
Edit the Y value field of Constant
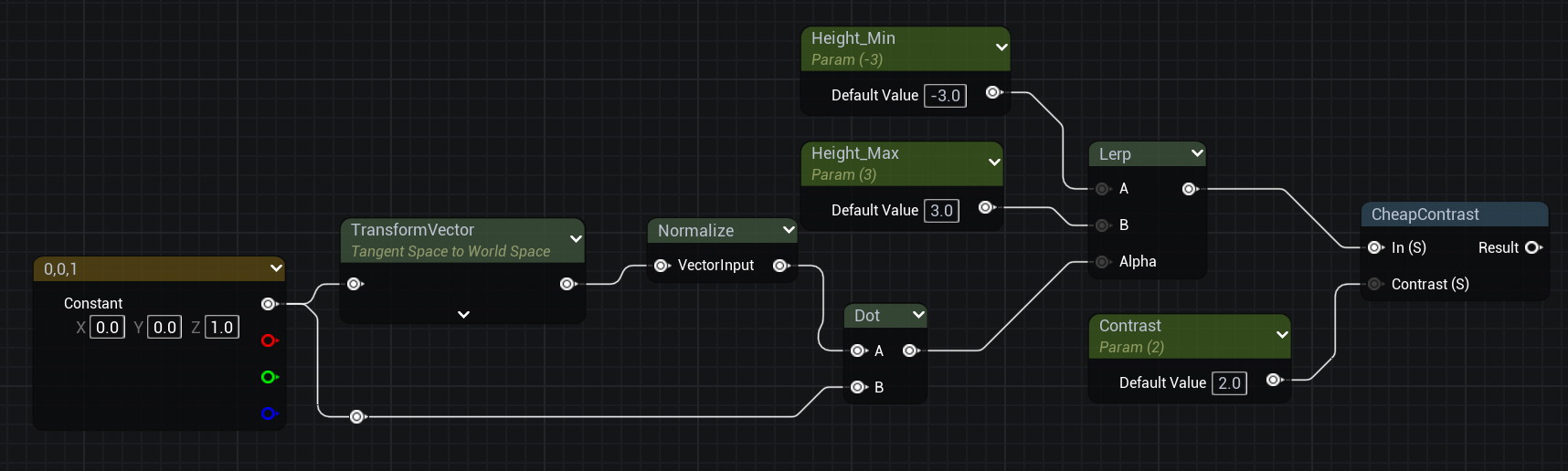coord(164,327)
